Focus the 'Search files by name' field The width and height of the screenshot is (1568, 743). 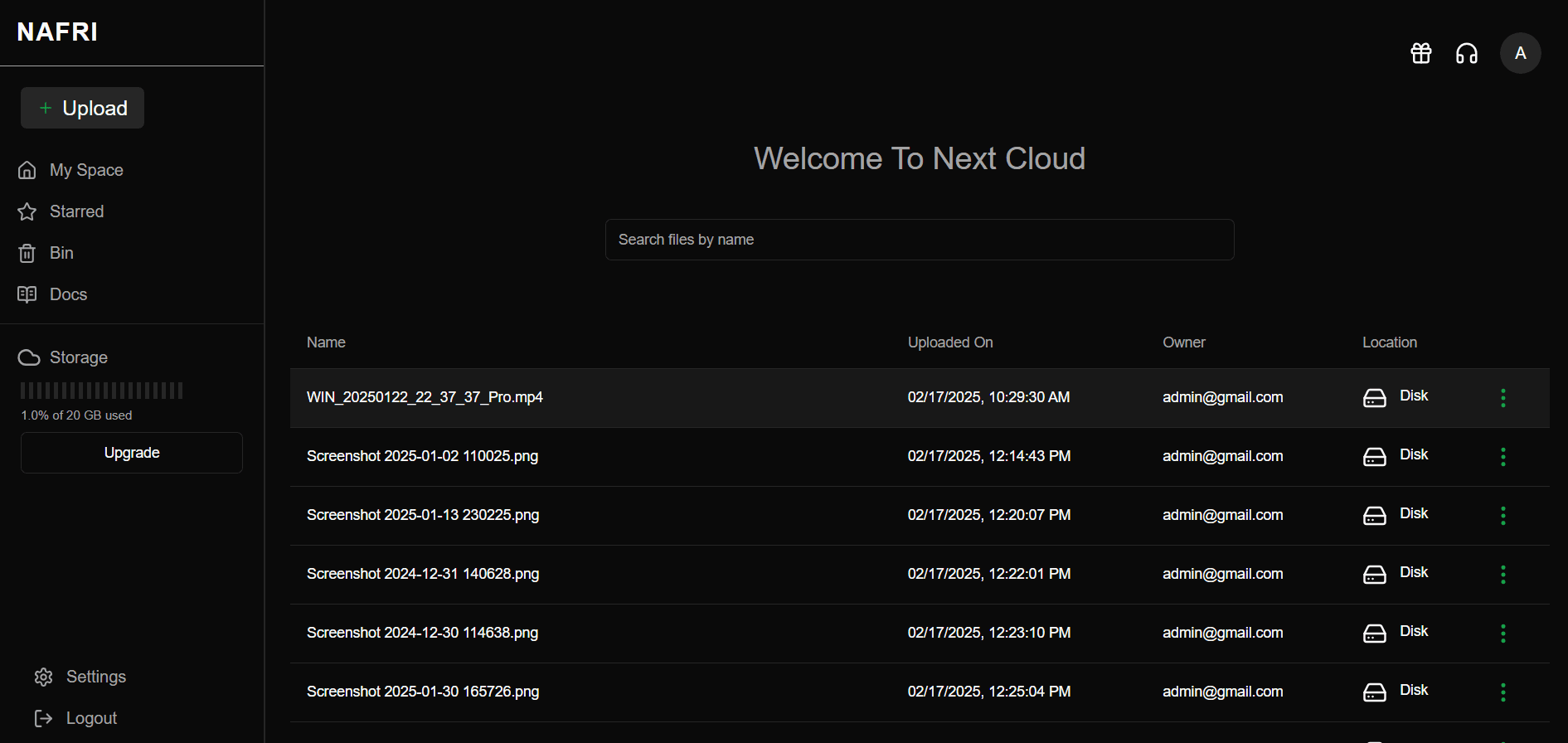919,240
